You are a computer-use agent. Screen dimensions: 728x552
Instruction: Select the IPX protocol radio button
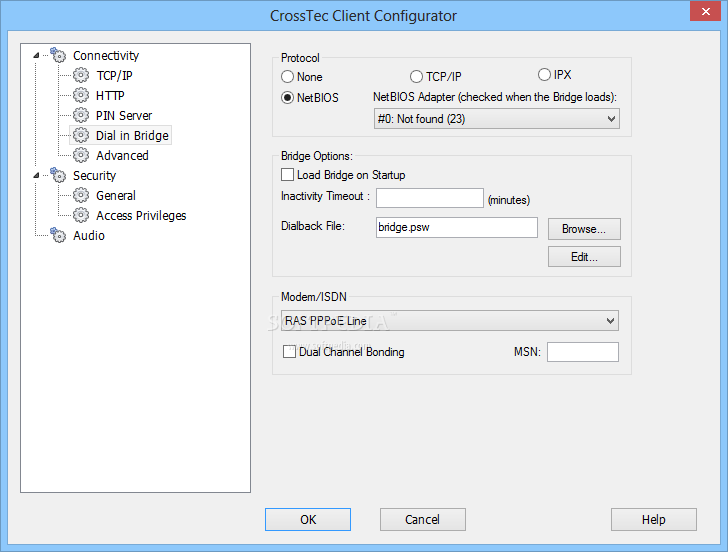544,74
